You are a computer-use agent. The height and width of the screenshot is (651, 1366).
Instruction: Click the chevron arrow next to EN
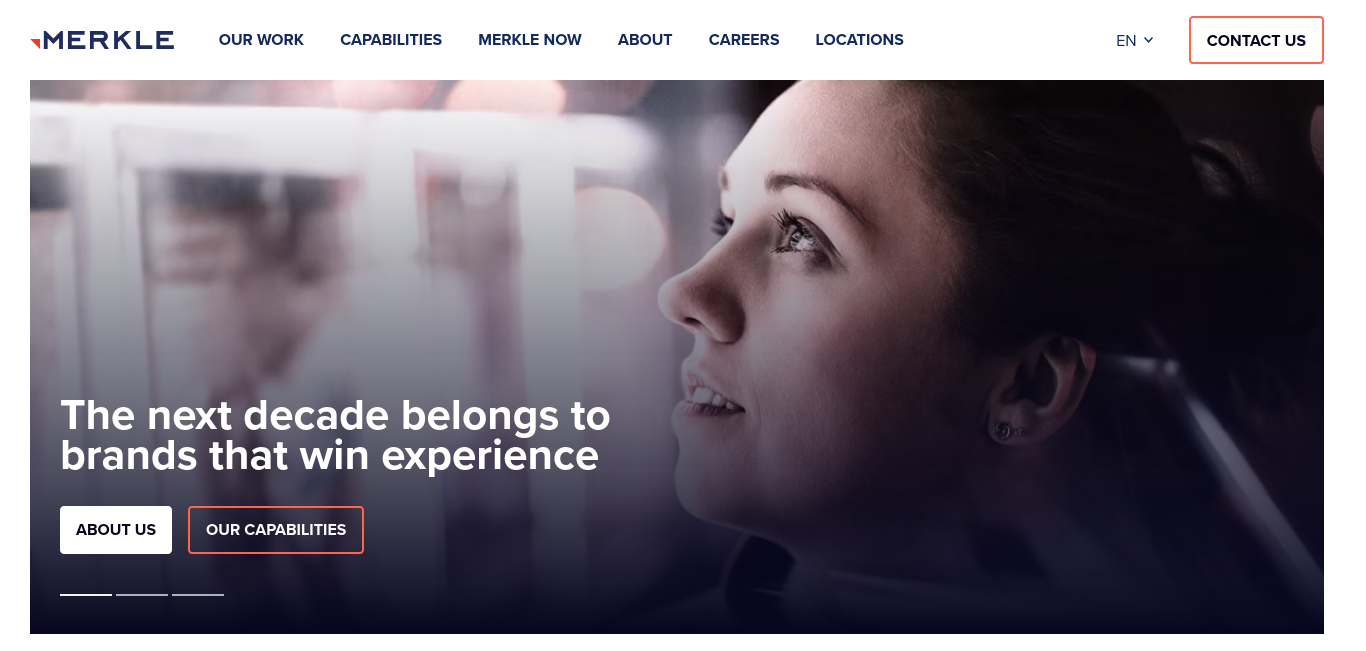pyautogui.click(x=1149, y=40)
